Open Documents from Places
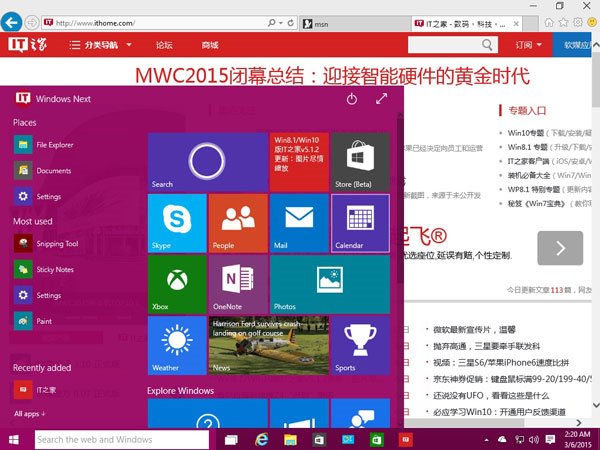600x450 pixels. [x=42, y=171]
